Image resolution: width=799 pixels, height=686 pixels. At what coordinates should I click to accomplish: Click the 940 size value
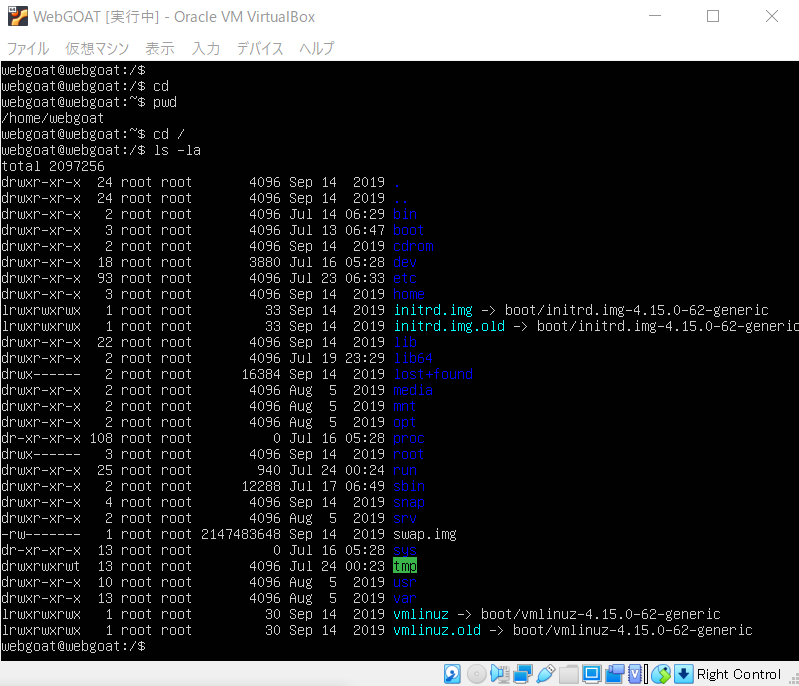pyautogui.click(x=269, y=470)
